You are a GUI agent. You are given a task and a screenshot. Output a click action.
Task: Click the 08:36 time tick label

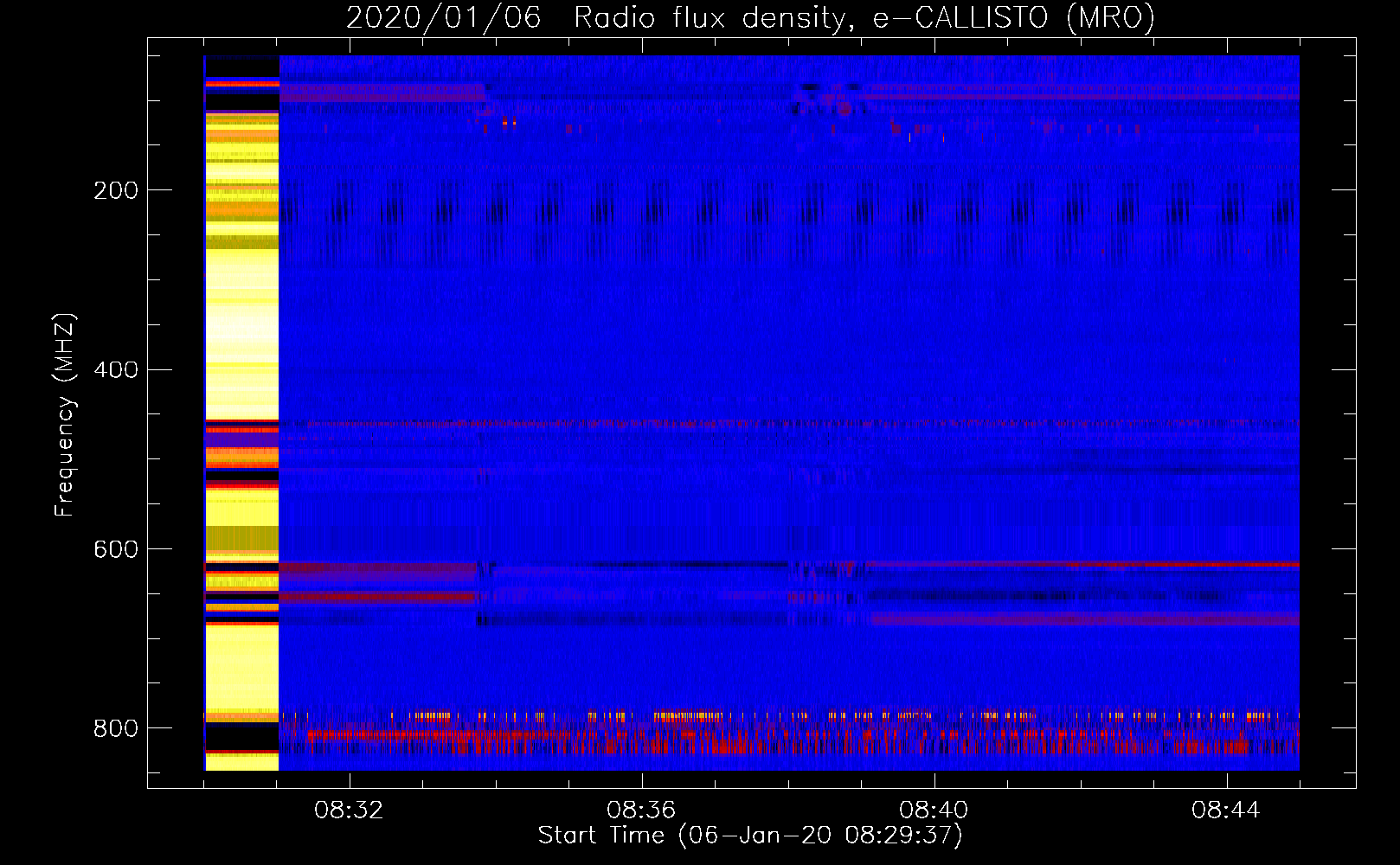641,811
